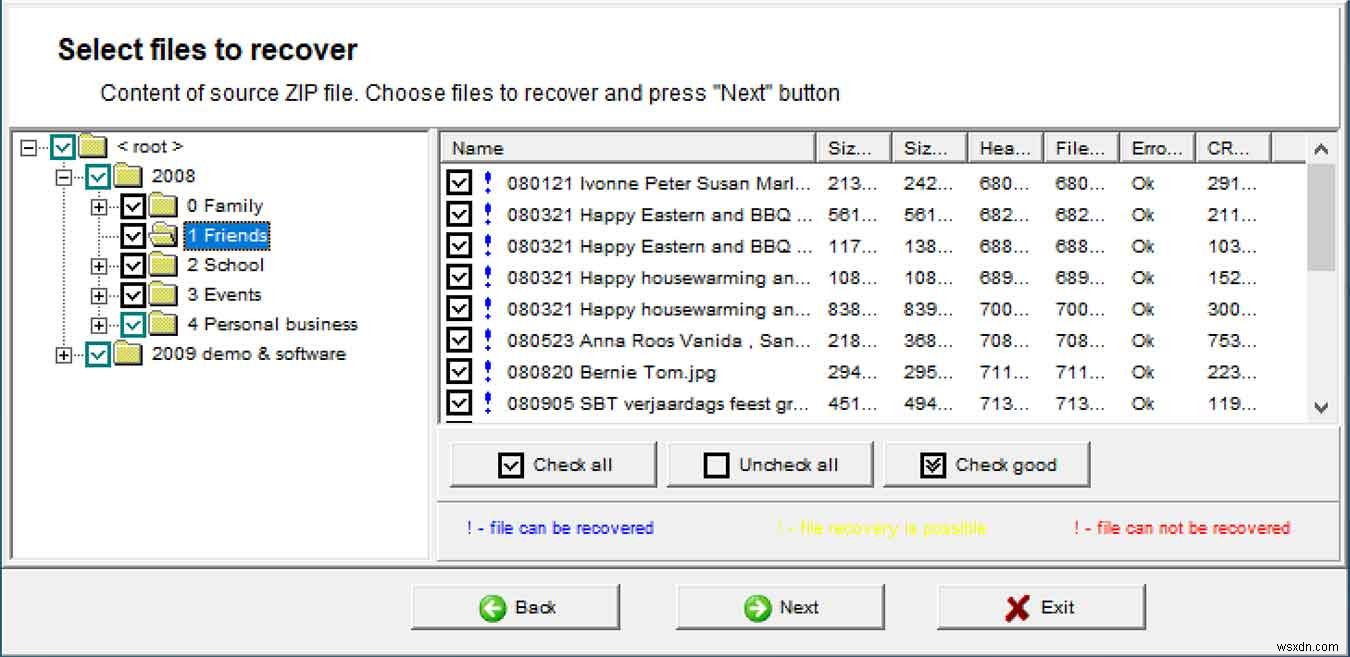
Task: Toggle the checkbox beside 080820 Bernie Tom.jpg
Action: click(x=459, y=372)
